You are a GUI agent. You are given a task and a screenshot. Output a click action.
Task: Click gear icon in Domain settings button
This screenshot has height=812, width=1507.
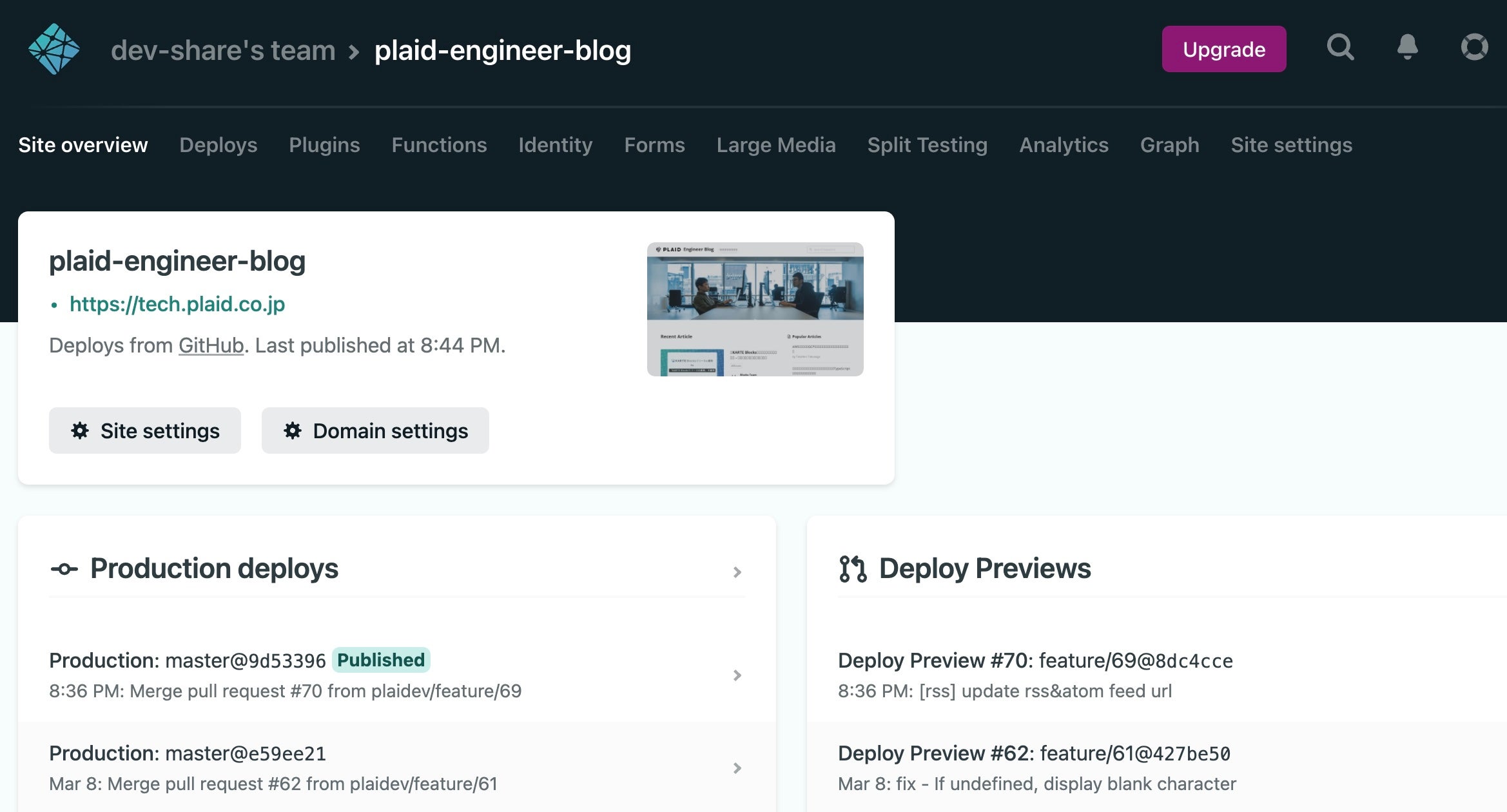293,430
